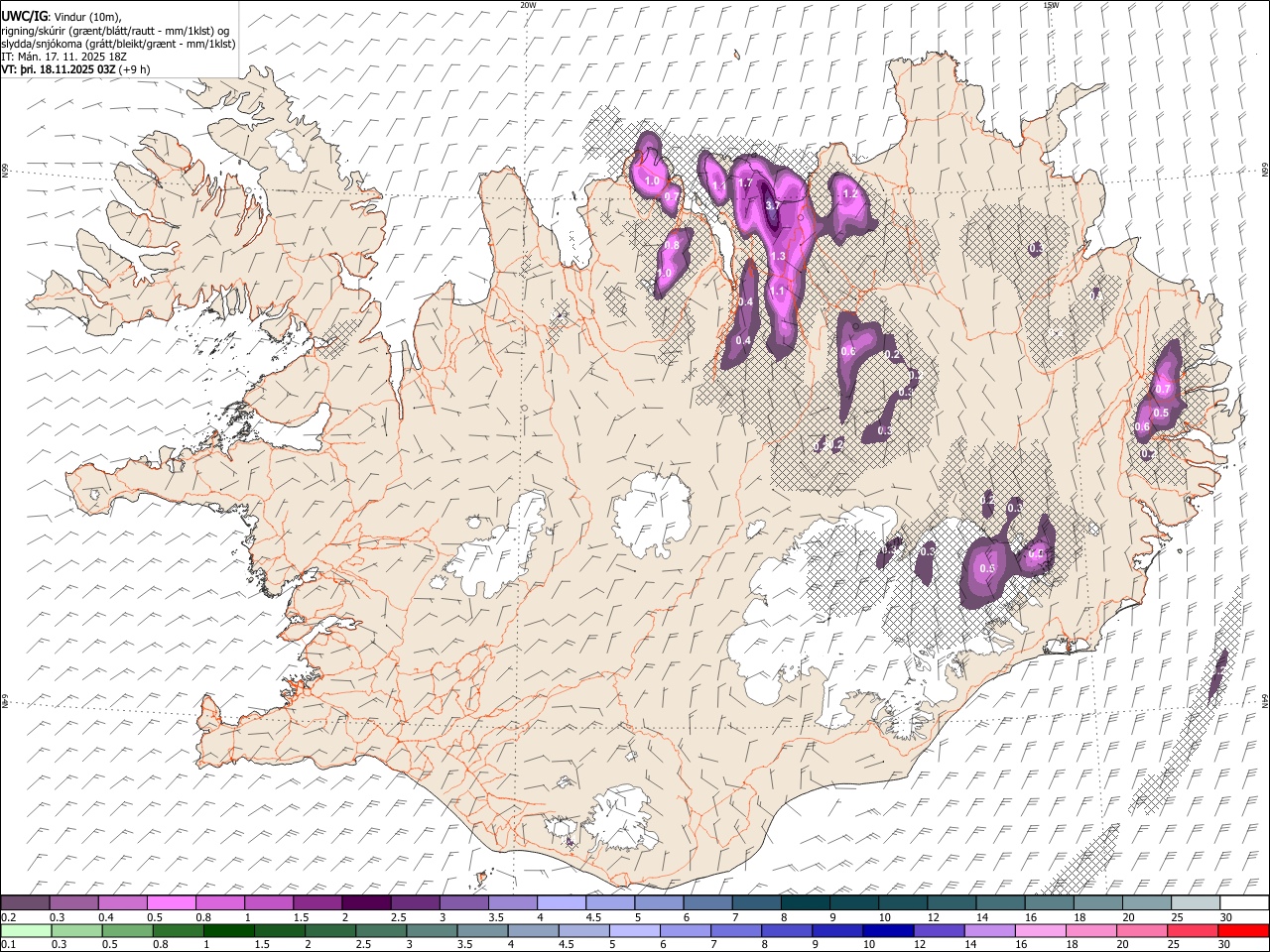This screenshot has width=1270, height=952.
Task: Click bottom legend darkest green swatch between 1 and 1.5
Action: pyautogui.click(x=229, y=930)
